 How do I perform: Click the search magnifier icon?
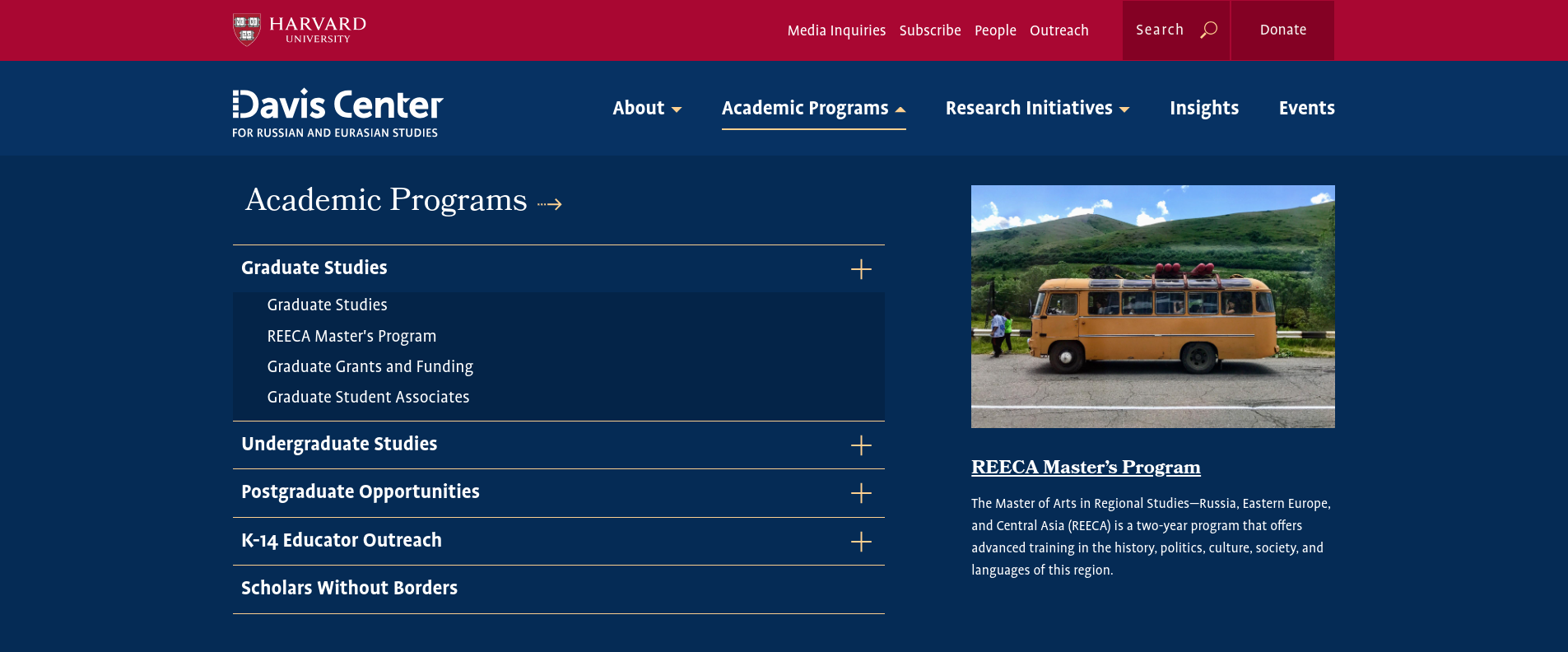coord(1208,30)
